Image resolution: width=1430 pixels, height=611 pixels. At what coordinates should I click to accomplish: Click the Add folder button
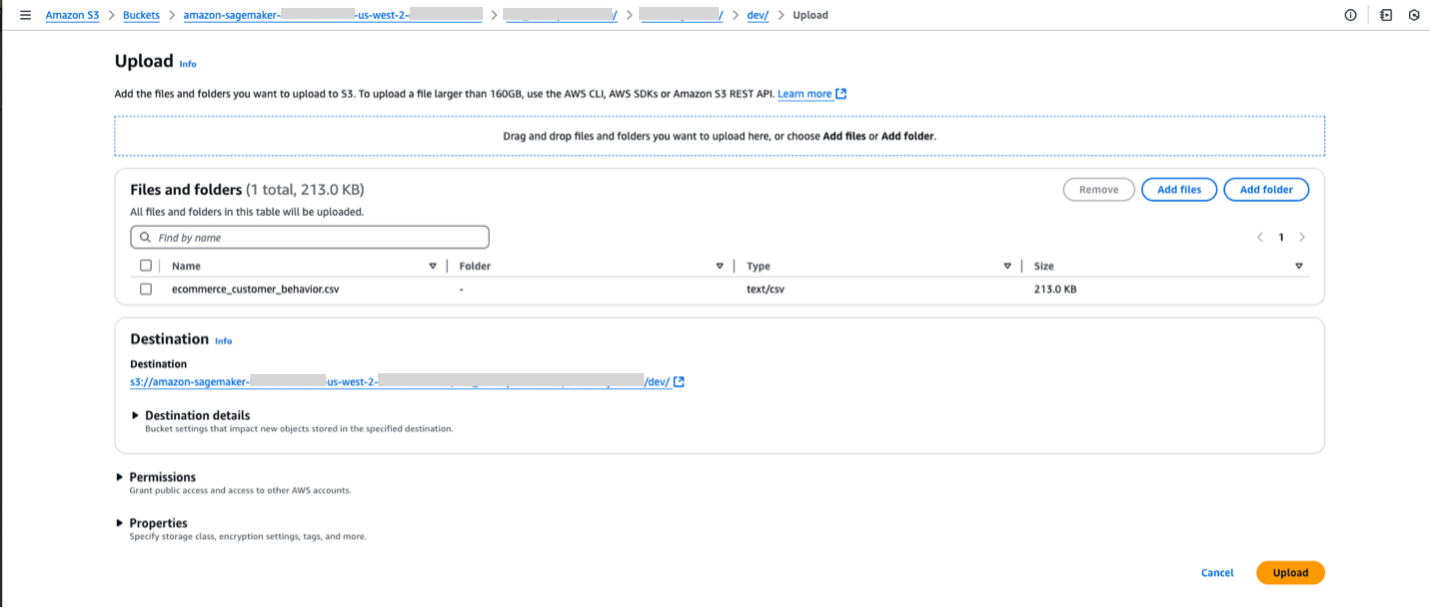(x=1266, y=190)
